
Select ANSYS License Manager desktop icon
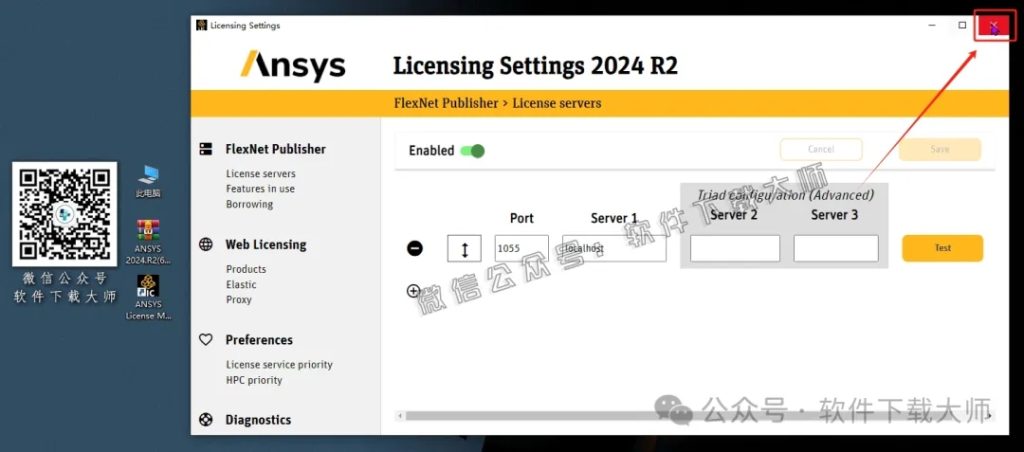pos(148,297)
